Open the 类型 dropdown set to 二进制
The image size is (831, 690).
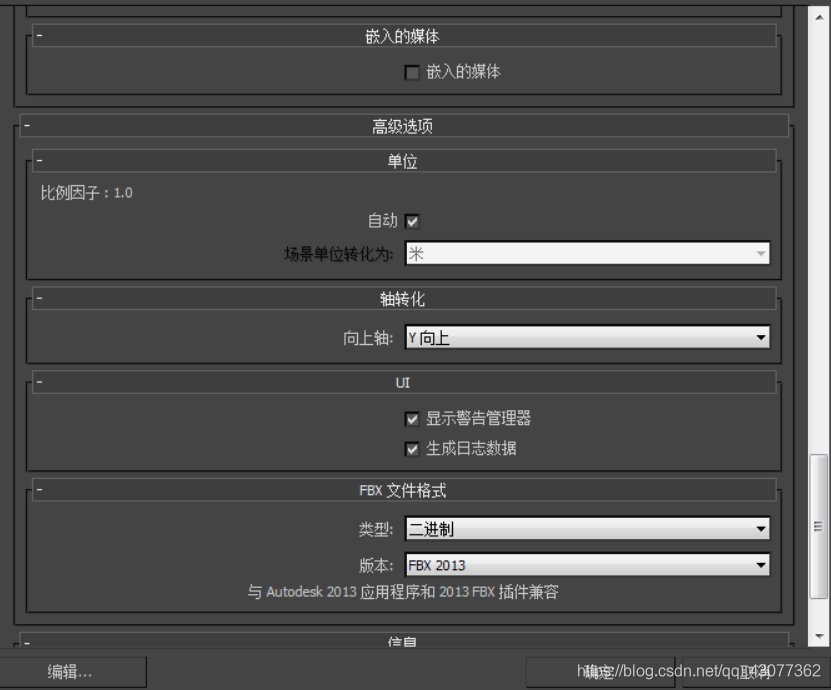587,529
